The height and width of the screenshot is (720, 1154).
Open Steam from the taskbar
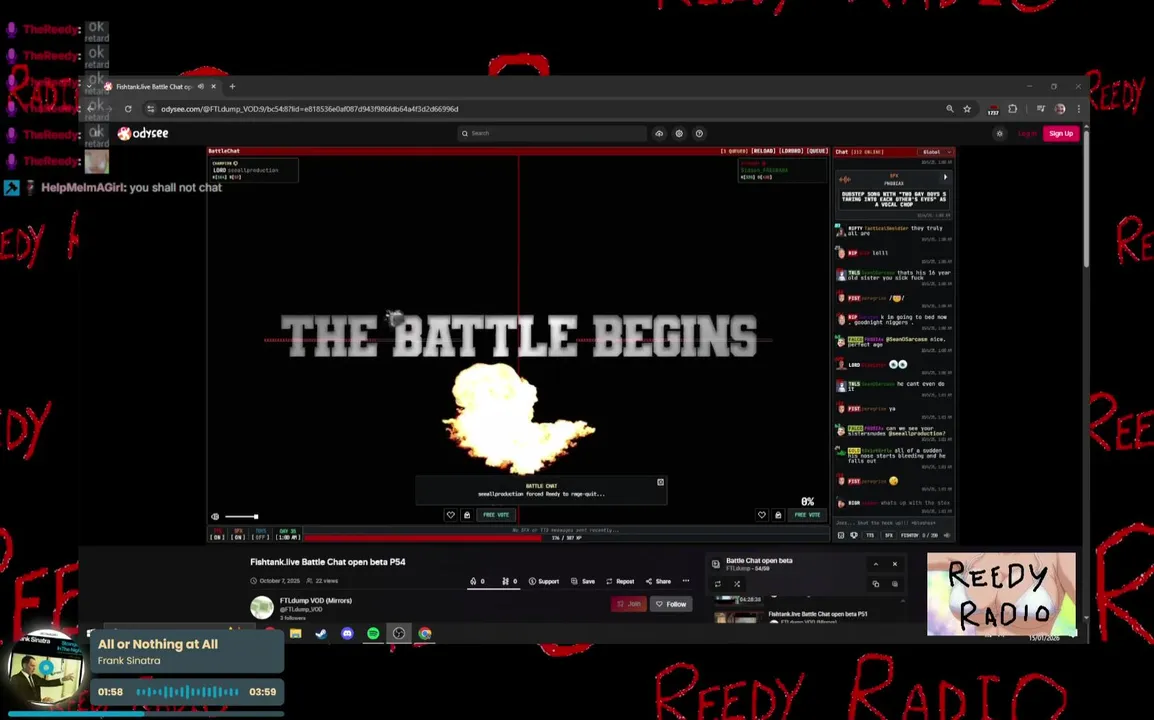[x=321, y=633]
